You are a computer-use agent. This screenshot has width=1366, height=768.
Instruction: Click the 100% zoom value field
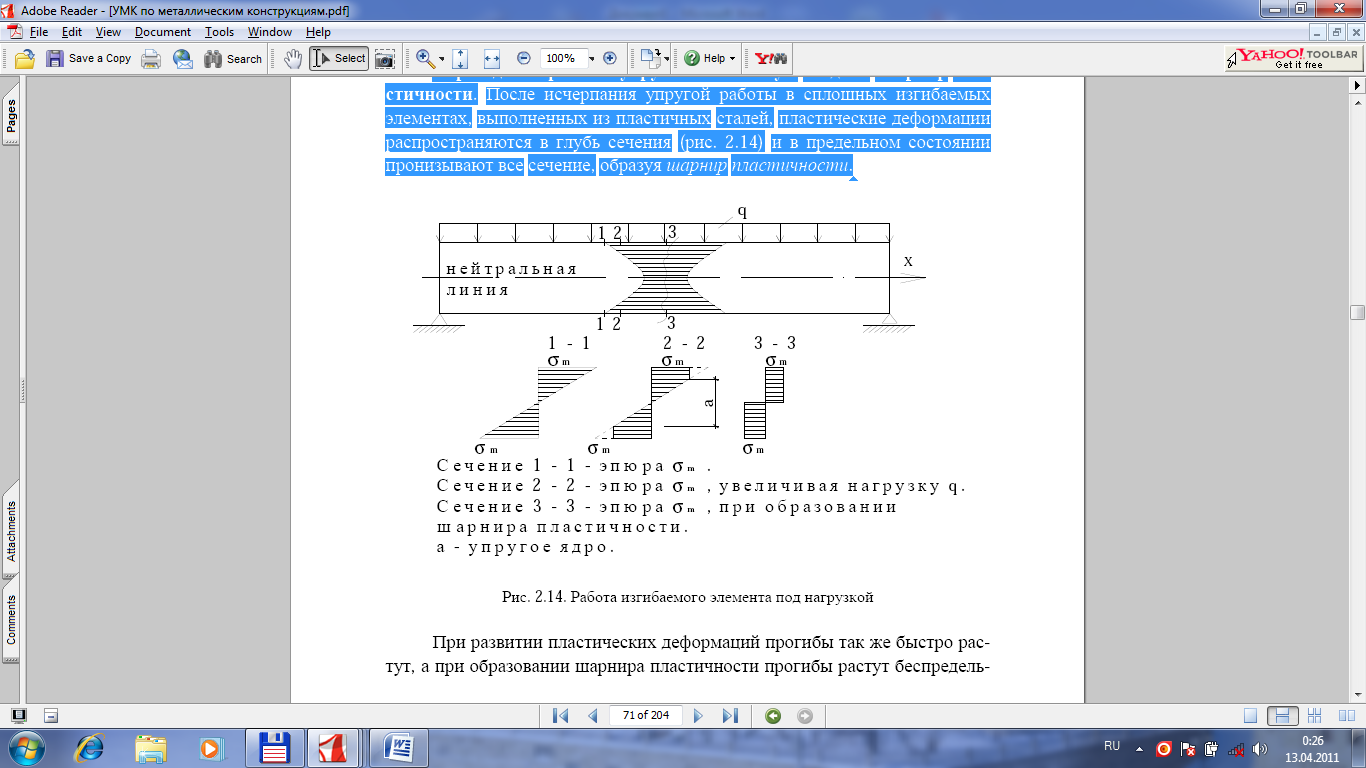tap(562, 59)
